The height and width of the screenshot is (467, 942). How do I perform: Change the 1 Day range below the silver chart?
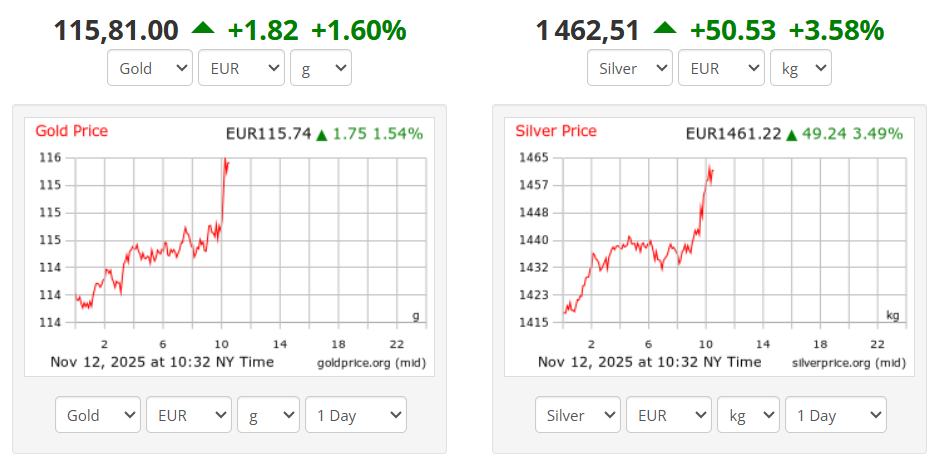pos(835,415)
